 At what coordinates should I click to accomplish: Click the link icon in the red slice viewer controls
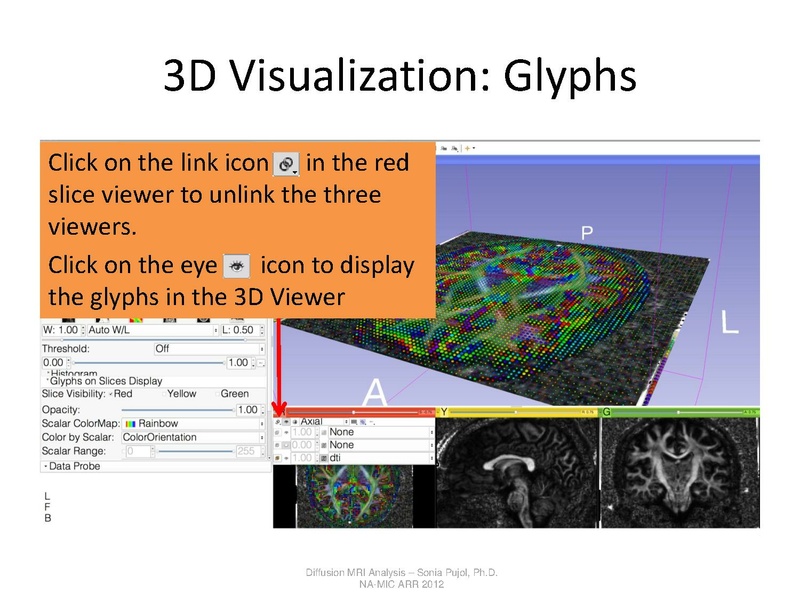(x=278, y=422)
